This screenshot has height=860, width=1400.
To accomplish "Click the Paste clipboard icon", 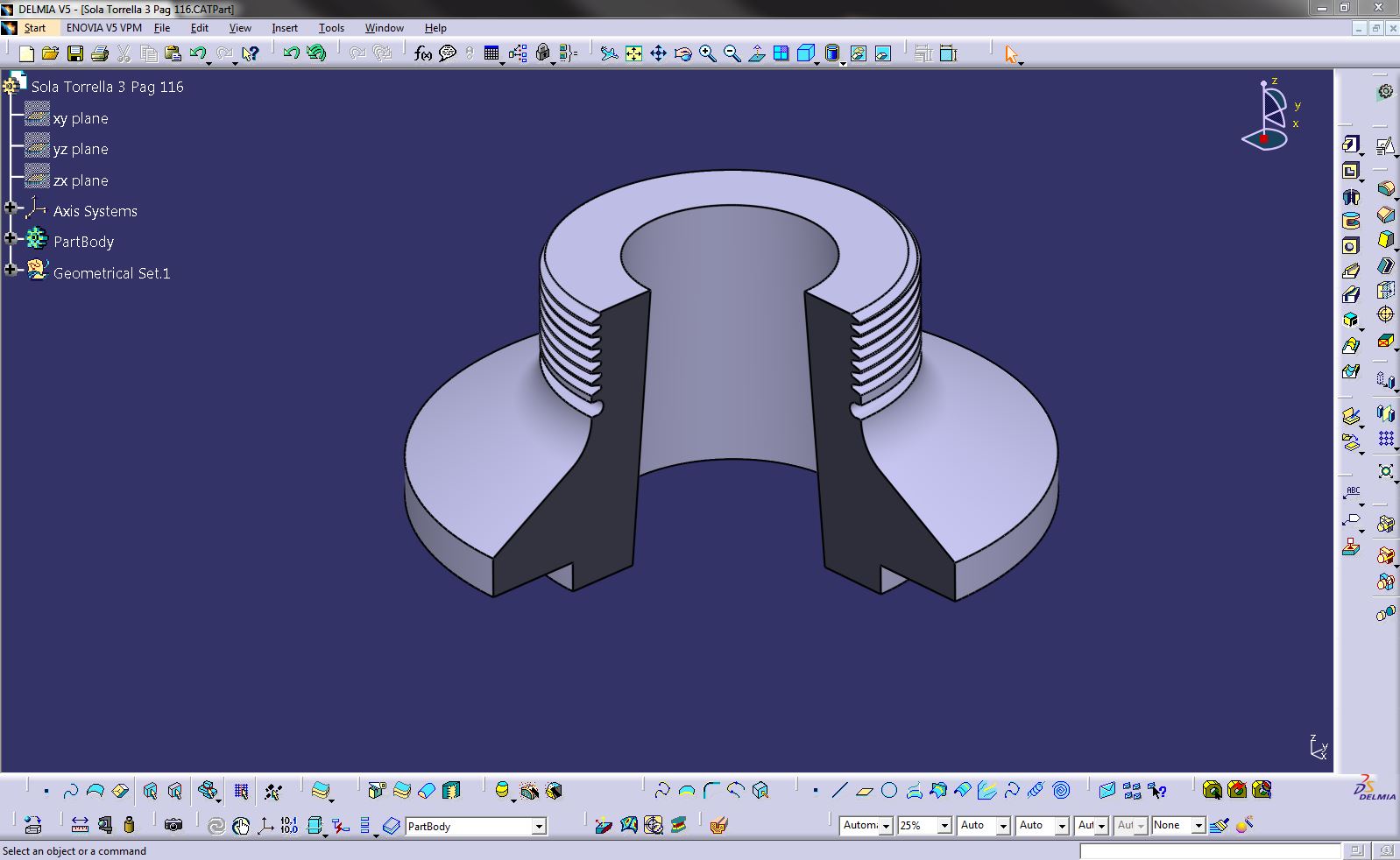I will pyautogui.click(x=173, y=53).
